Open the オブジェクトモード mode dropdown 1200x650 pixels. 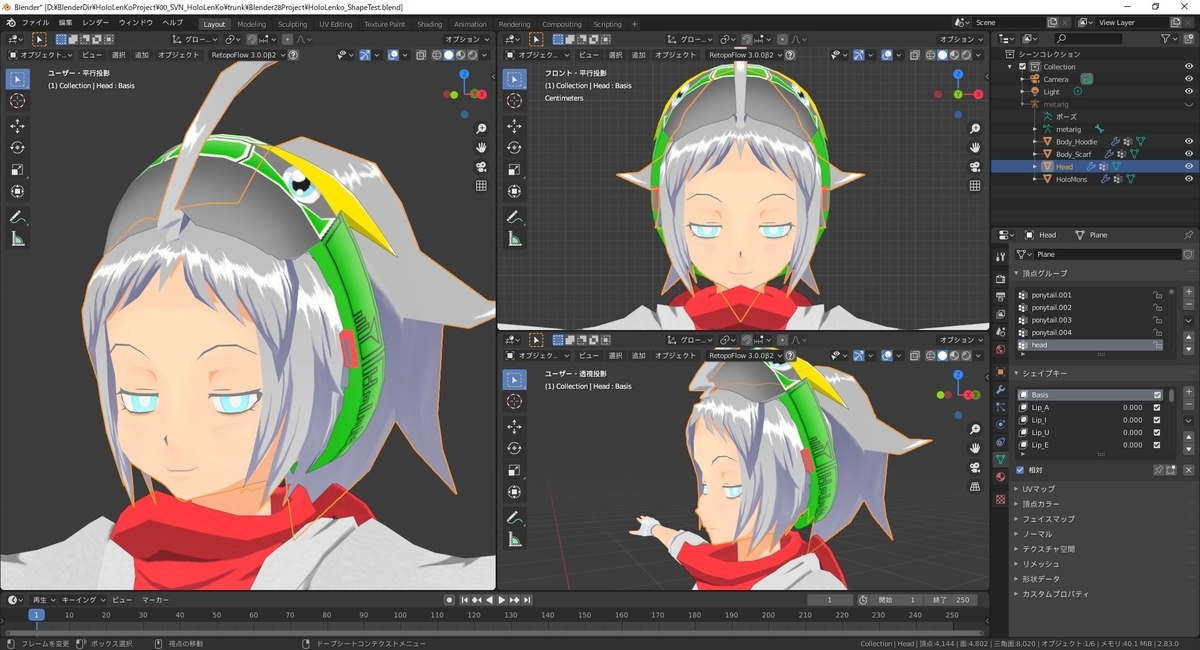pos(40,55)
